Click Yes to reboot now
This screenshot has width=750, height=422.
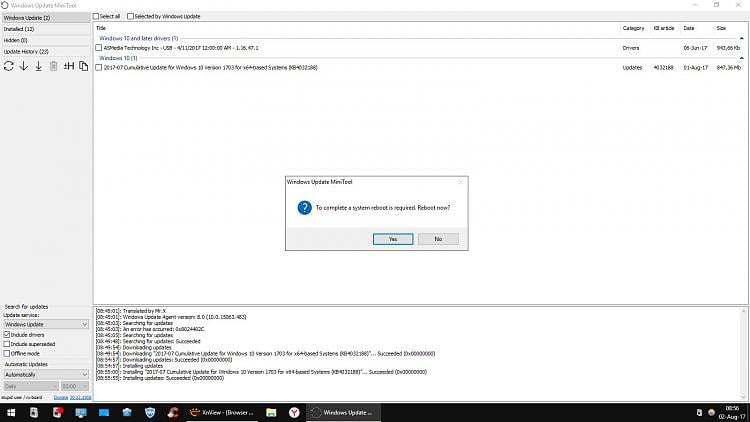[x=393, y=239]
